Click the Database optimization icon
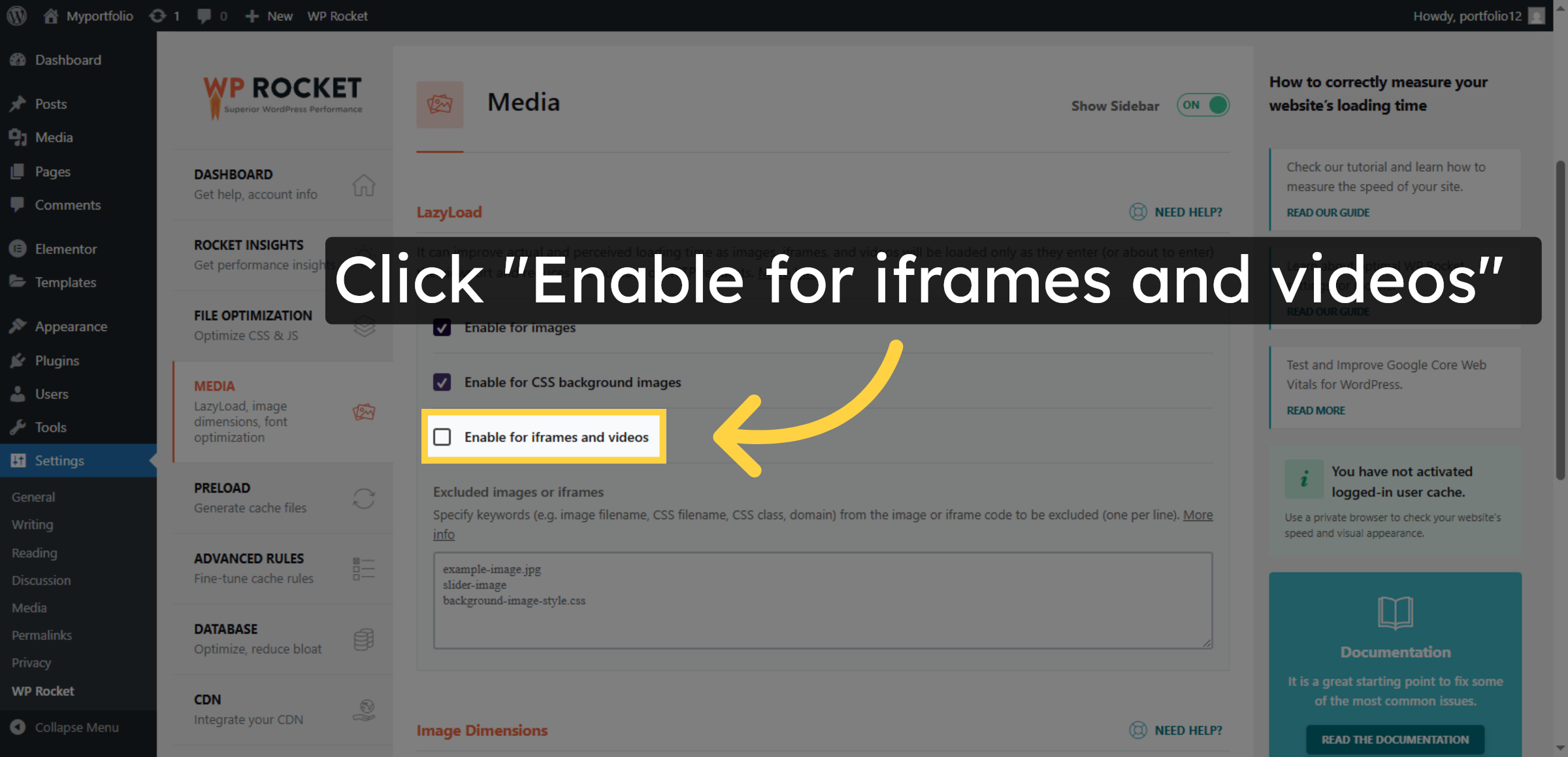This screenshot has width=1568, height=757. click(x=364, y=639)
